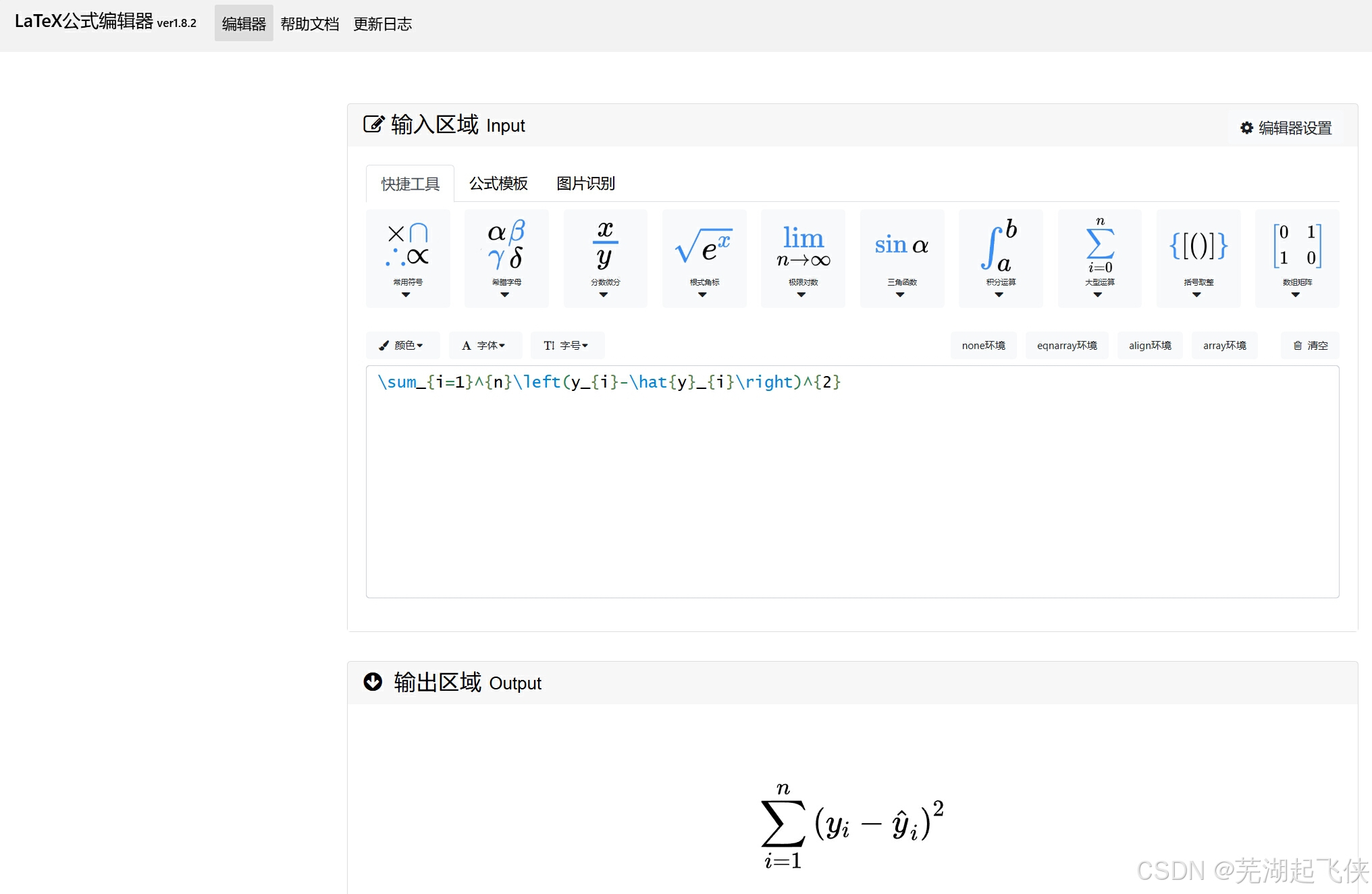The image size is (1372, 894).
Task: Select the fraction x over y tool
Action: [605, 258]
